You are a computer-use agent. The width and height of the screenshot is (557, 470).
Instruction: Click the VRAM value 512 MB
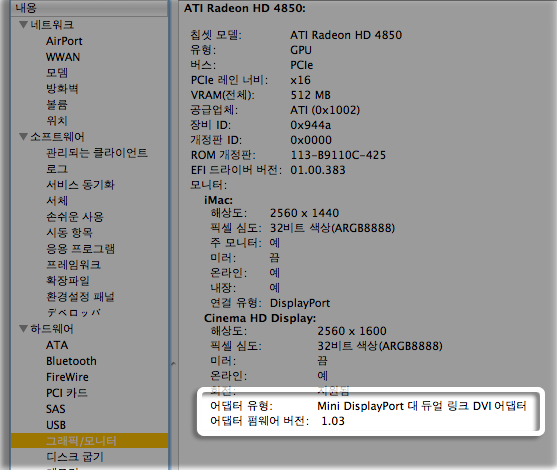310,95
